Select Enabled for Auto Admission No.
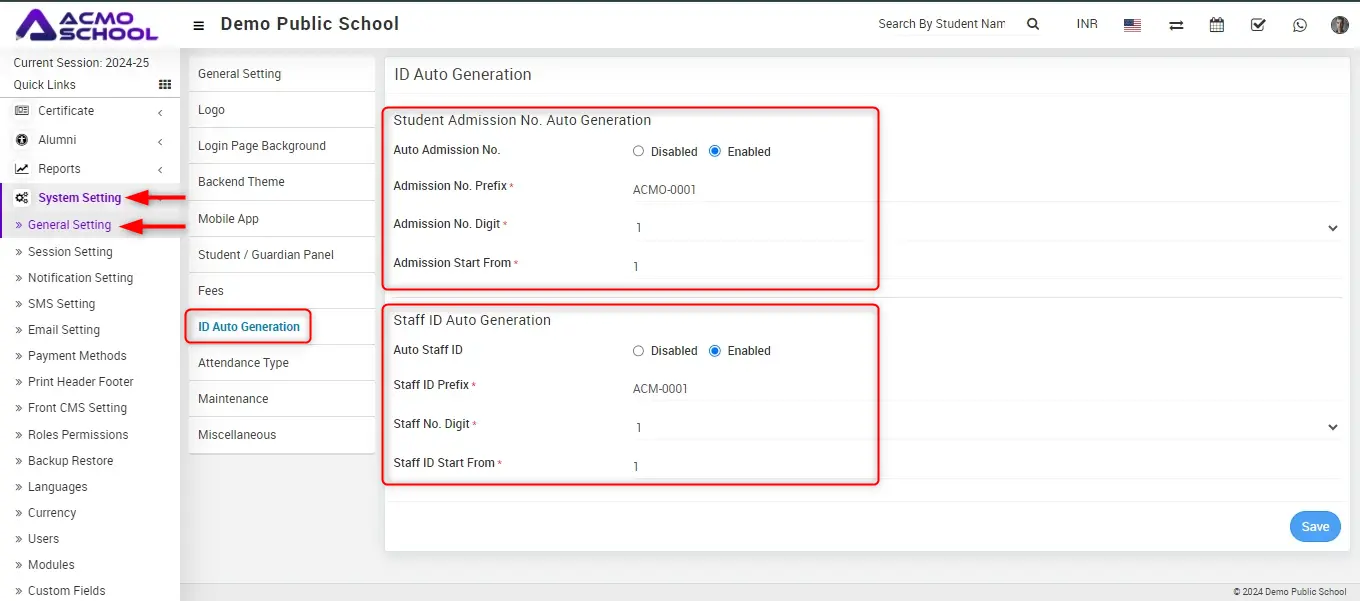The height and width of the screenshot is (601, 1360). [x=715, y=151]
